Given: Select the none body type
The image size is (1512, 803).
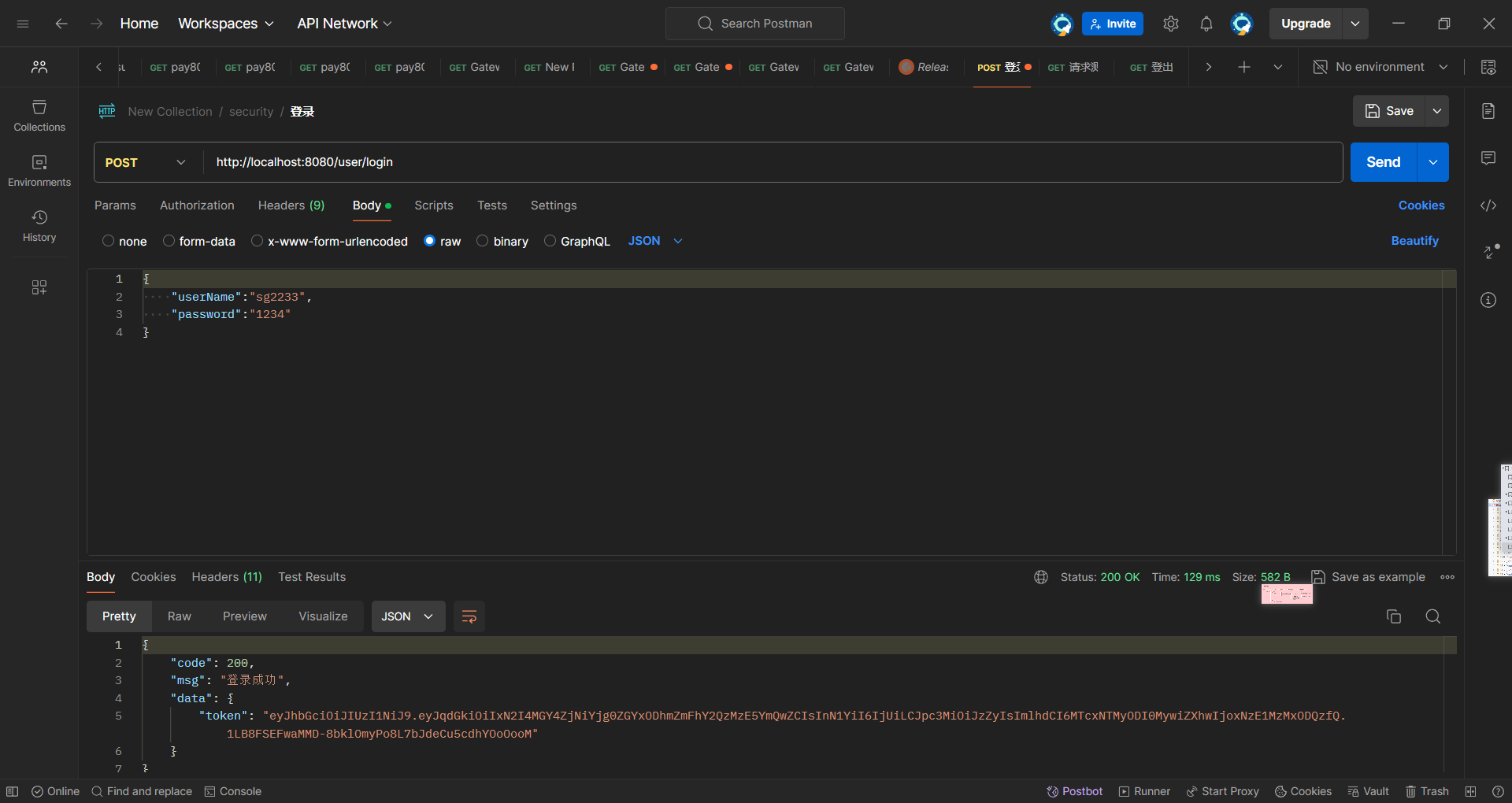Looking at the screenshot, I should [x=109, y=241].
